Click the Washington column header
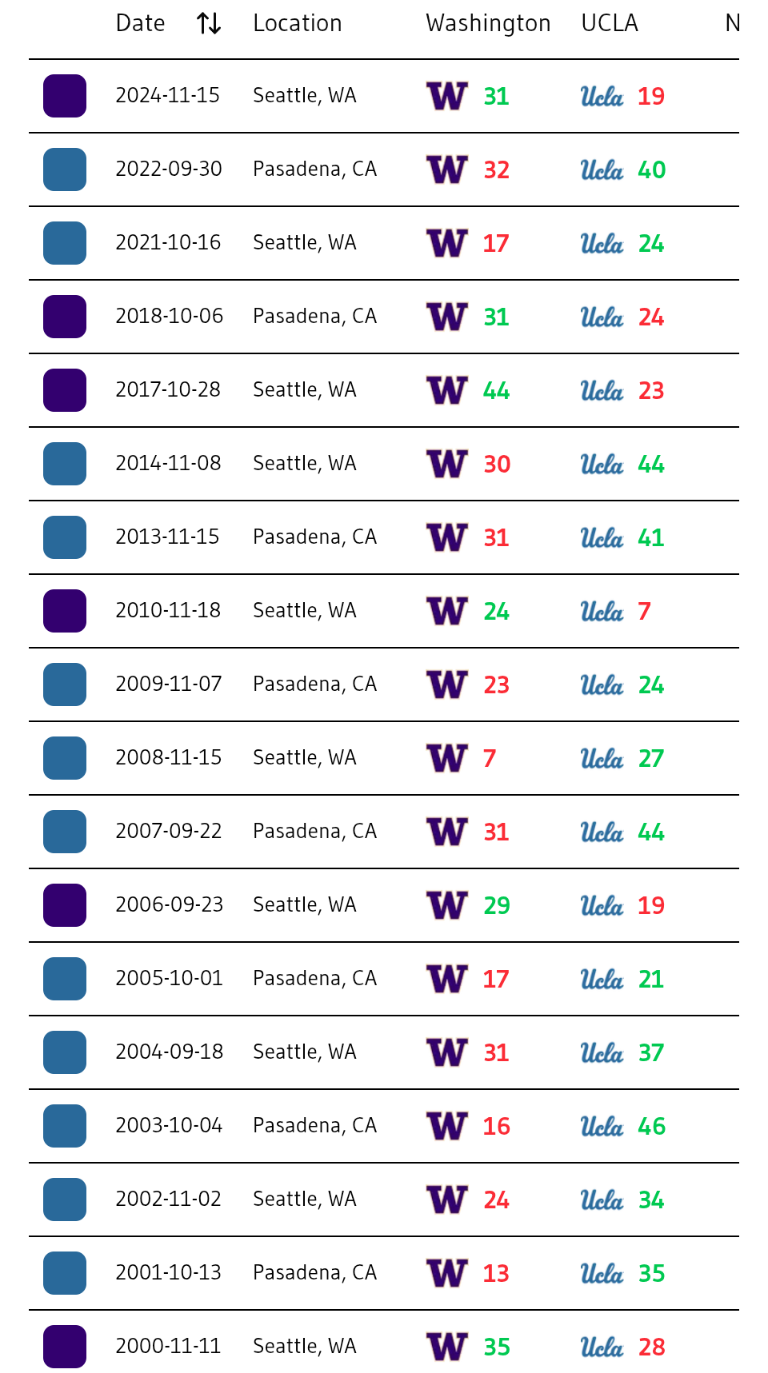 488,24
